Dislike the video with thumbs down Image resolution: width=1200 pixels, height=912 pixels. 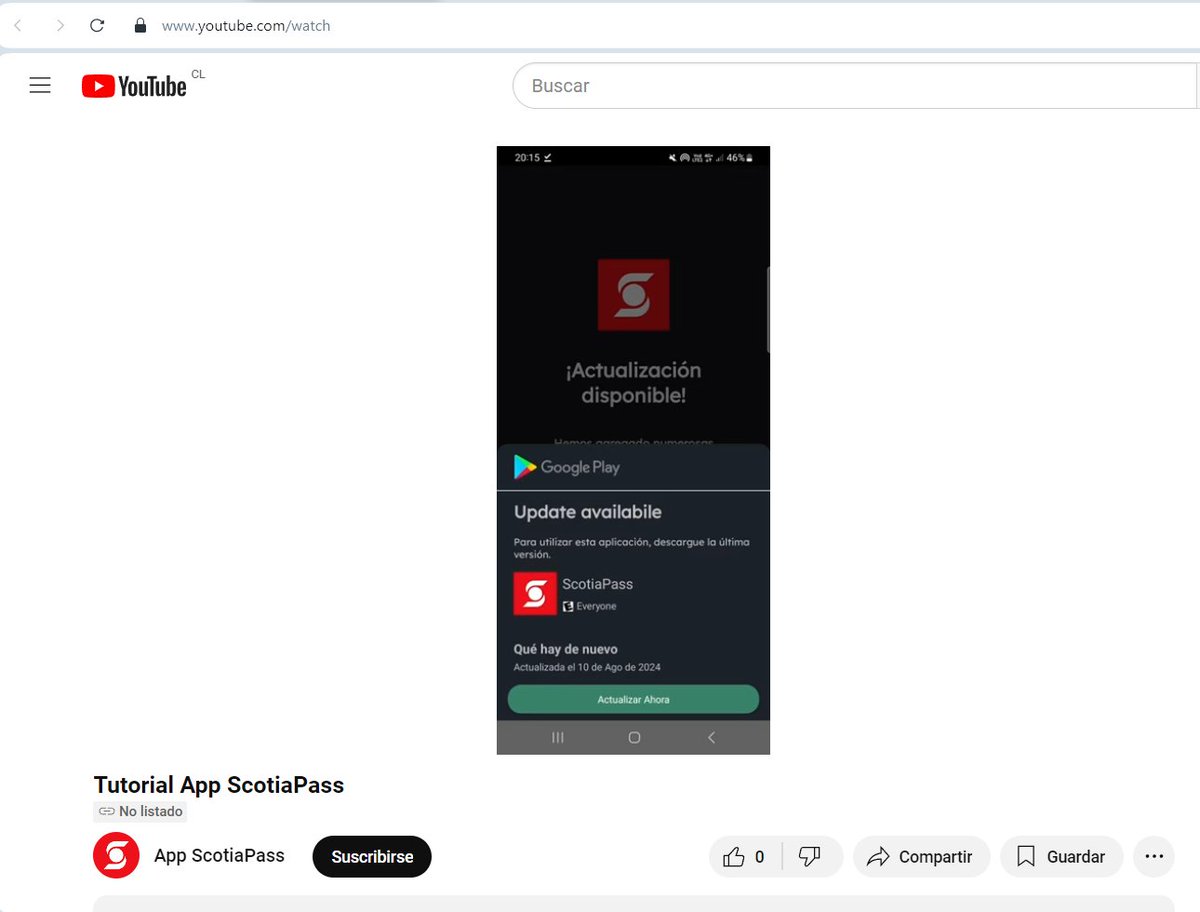pos(811,857)
